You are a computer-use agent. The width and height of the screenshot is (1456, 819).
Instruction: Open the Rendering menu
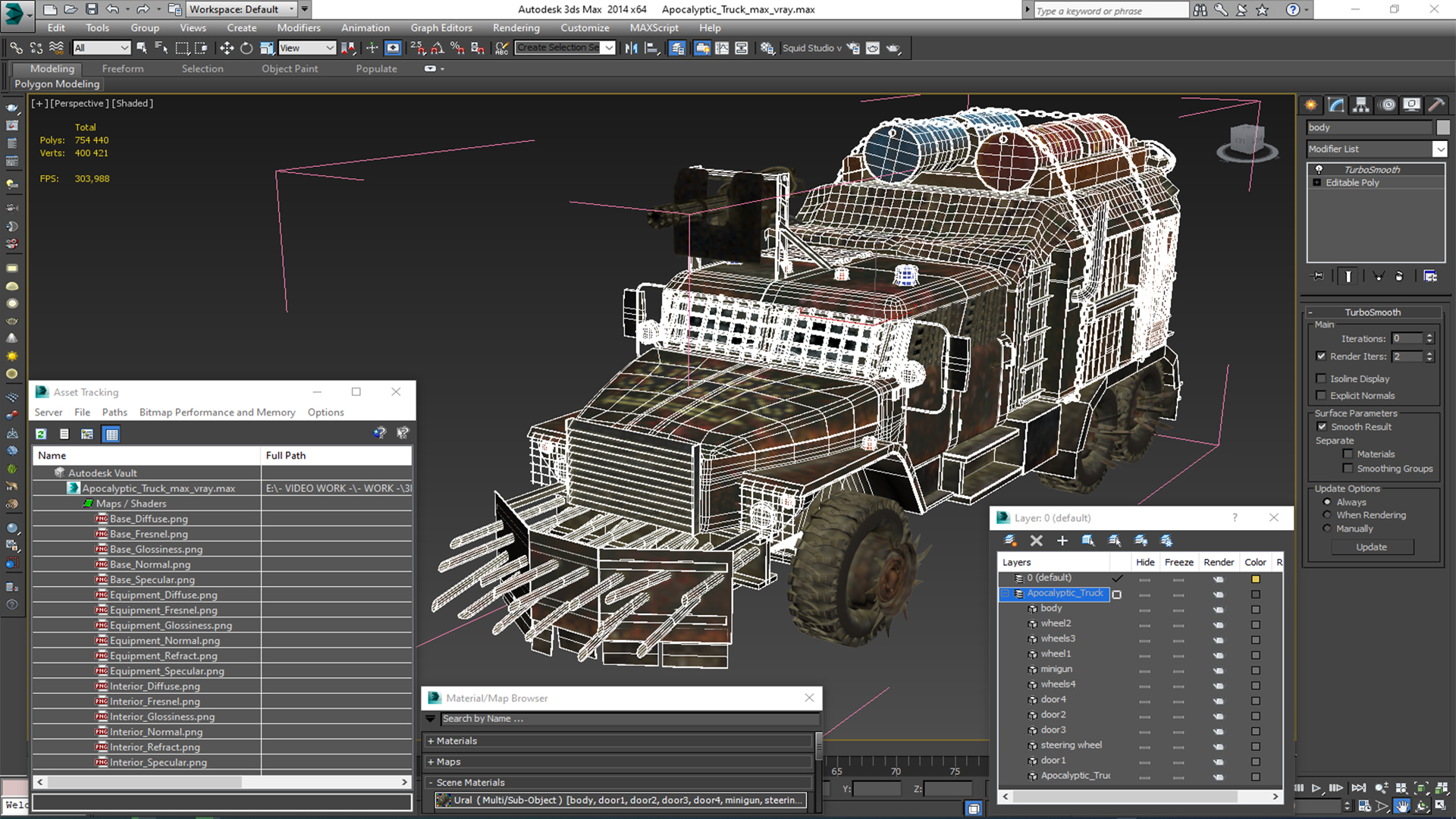516,28
